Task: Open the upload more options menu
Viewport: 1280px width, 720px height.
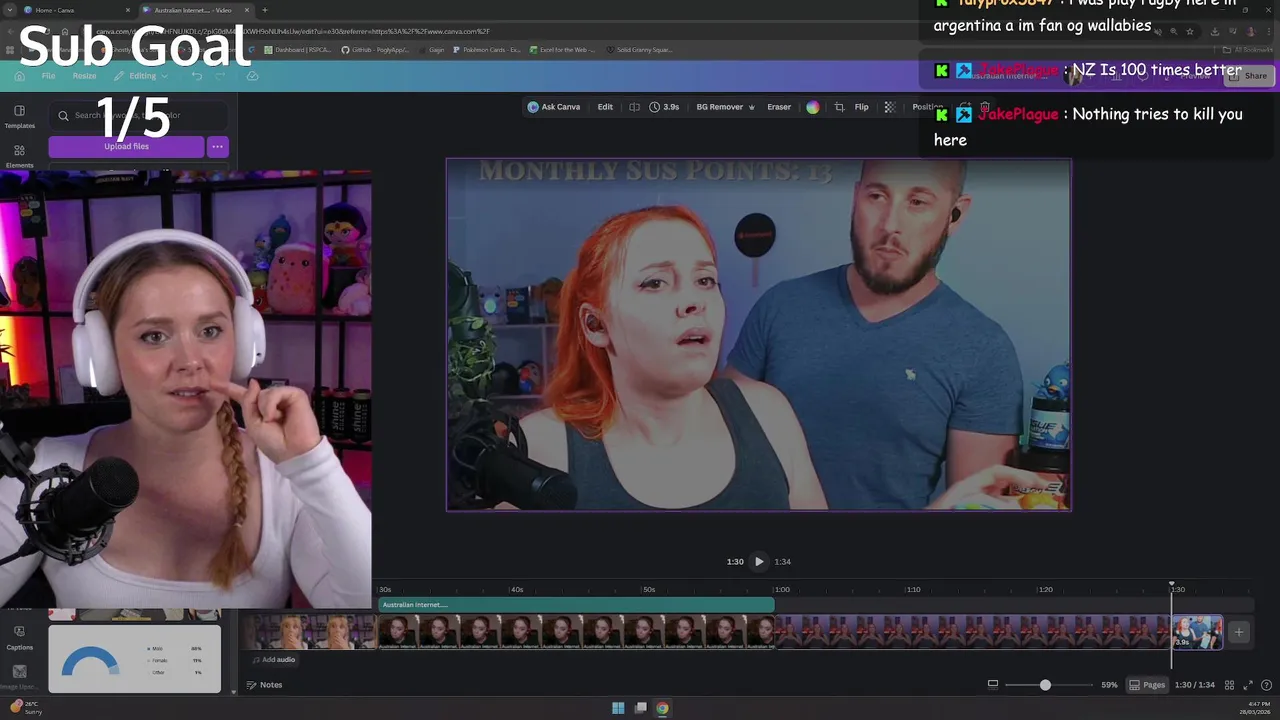Action: pyautogui.click(x=217, y=146)
